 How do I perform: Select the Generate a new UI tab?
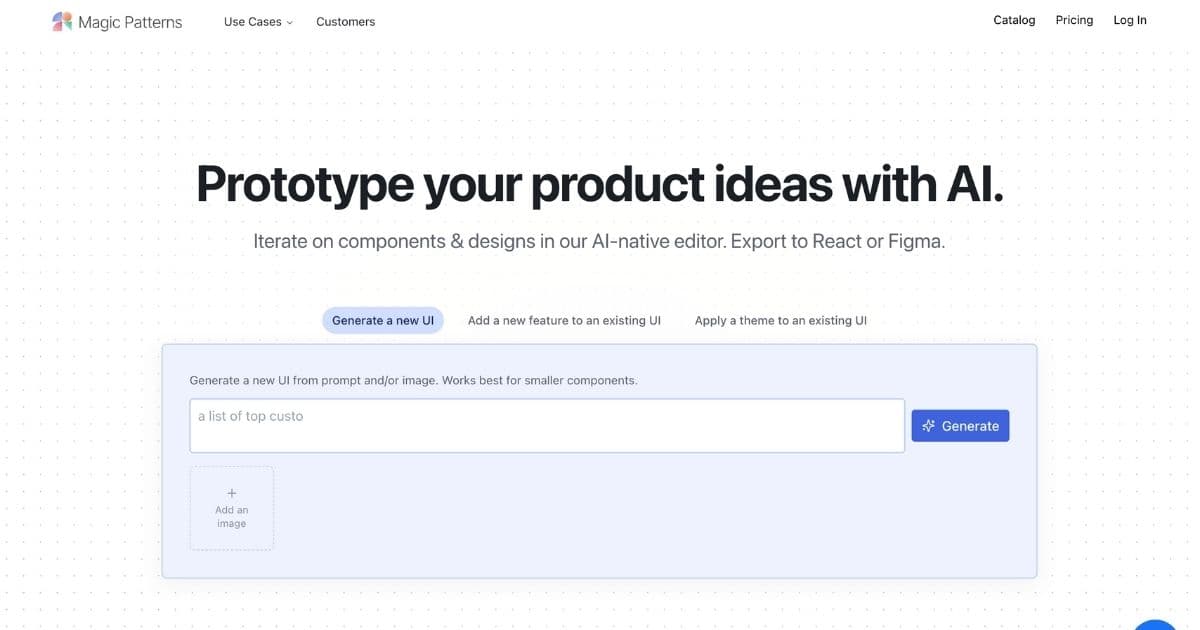pos(382,320)
